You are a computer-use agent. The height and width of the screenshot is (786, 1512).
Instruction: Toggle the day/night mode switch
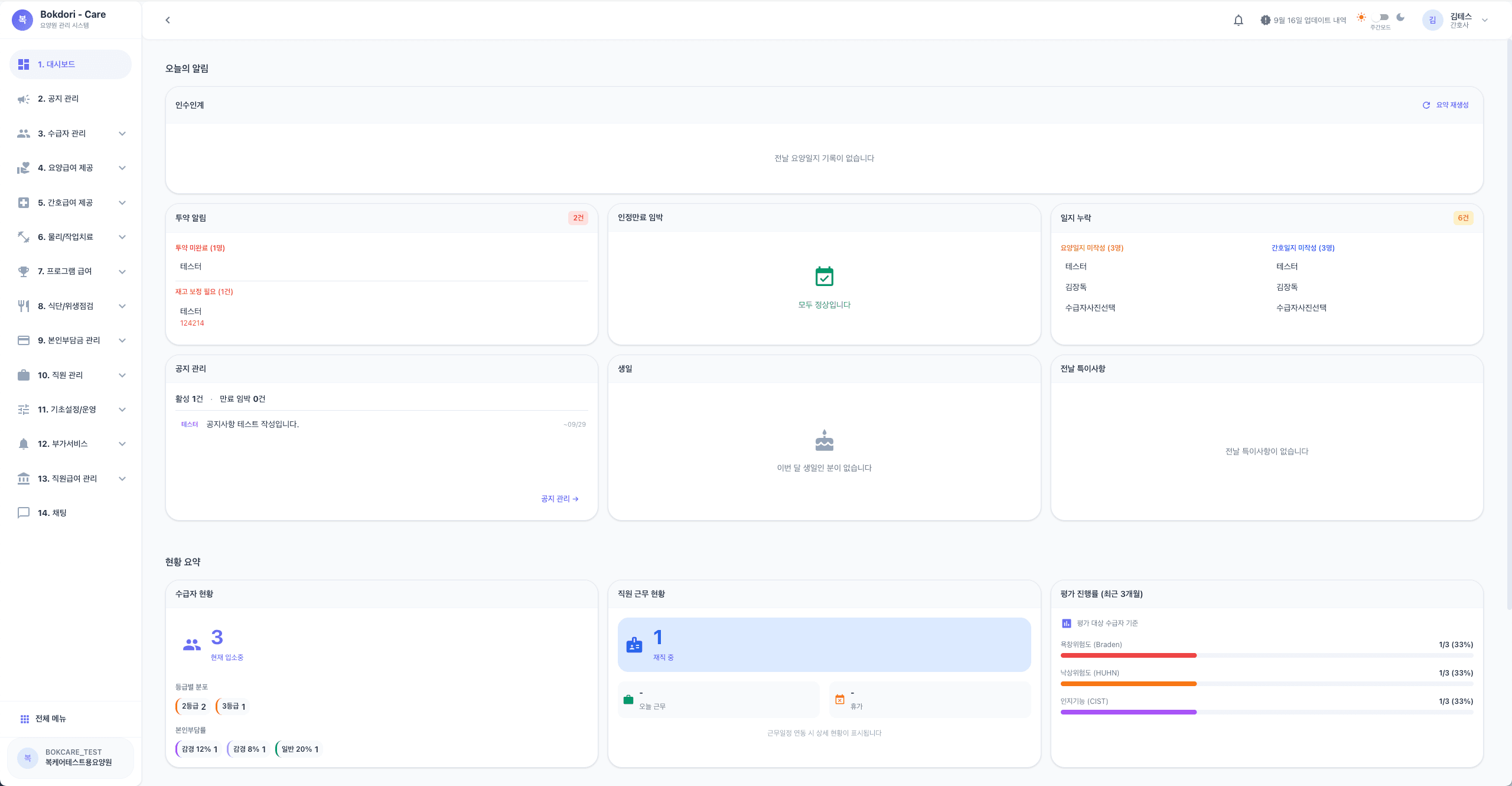click(x=1381, y=17)
